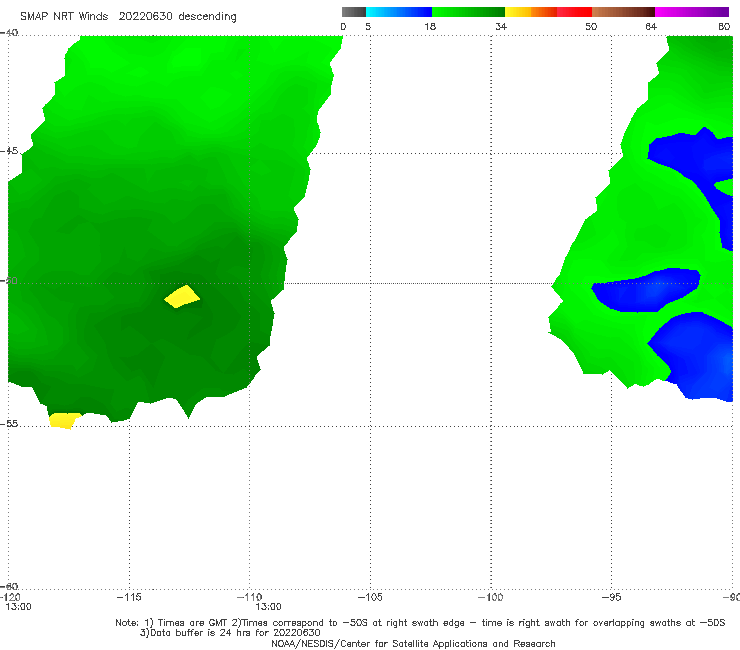
Task: Click the colorbar label "5"
Action: pos(368,27)
